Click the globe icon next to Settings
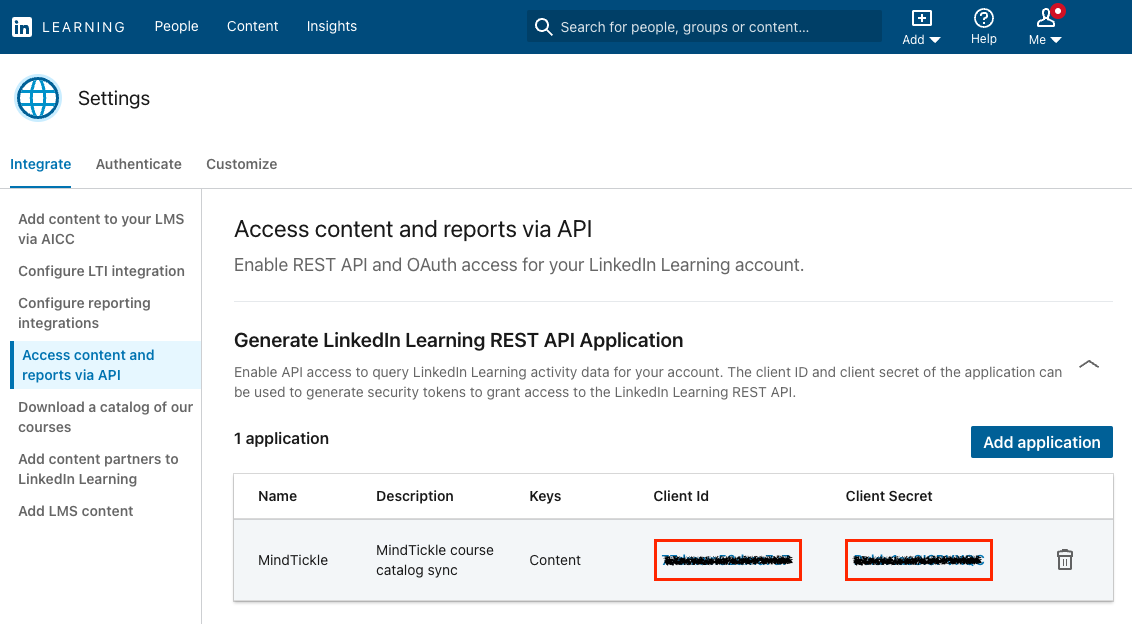This screenshot has width=1132, height=624. coord(37,98)
